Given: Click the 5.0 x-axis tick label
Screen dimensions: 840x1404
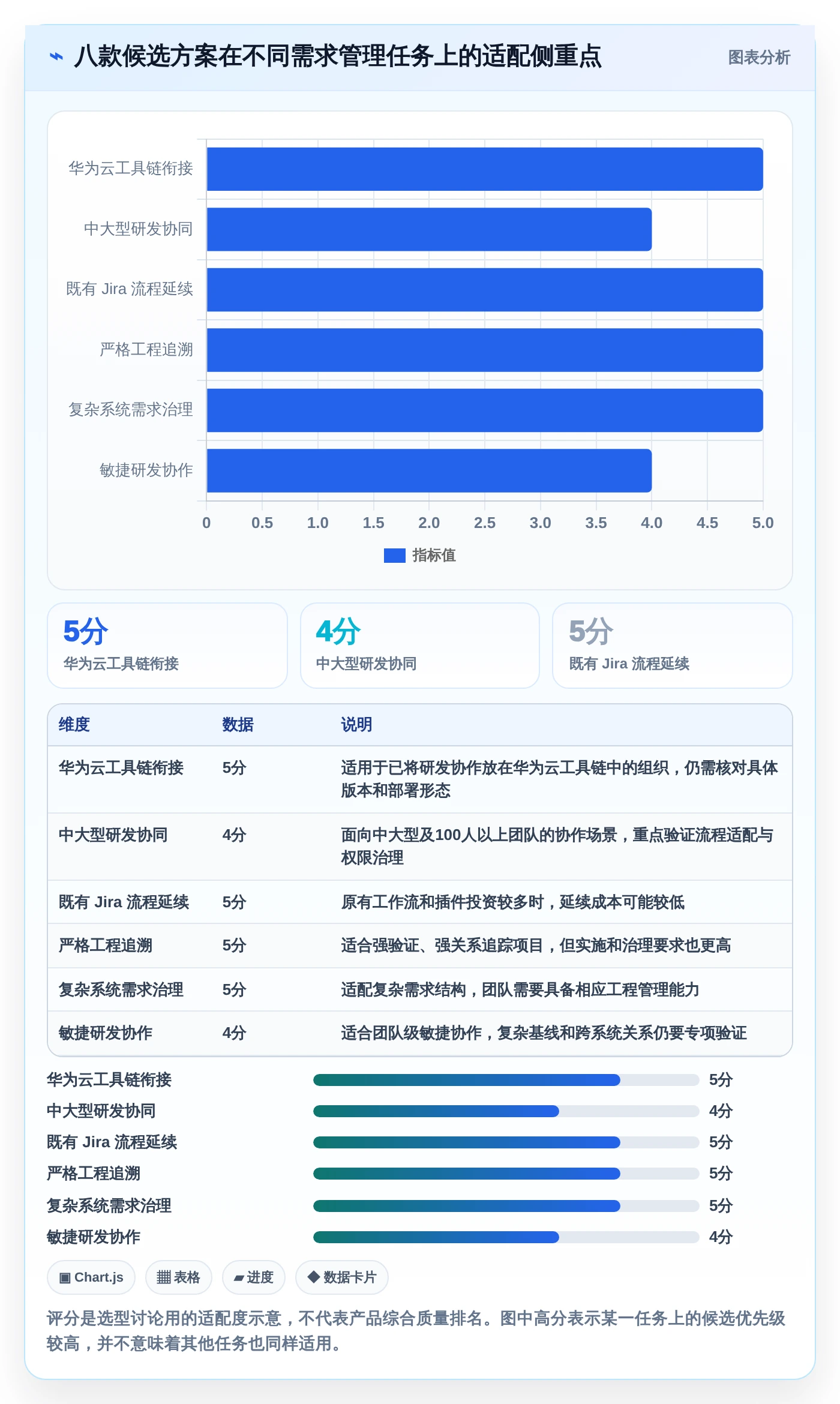Looking at the screenshot, I should pos(763,523).
